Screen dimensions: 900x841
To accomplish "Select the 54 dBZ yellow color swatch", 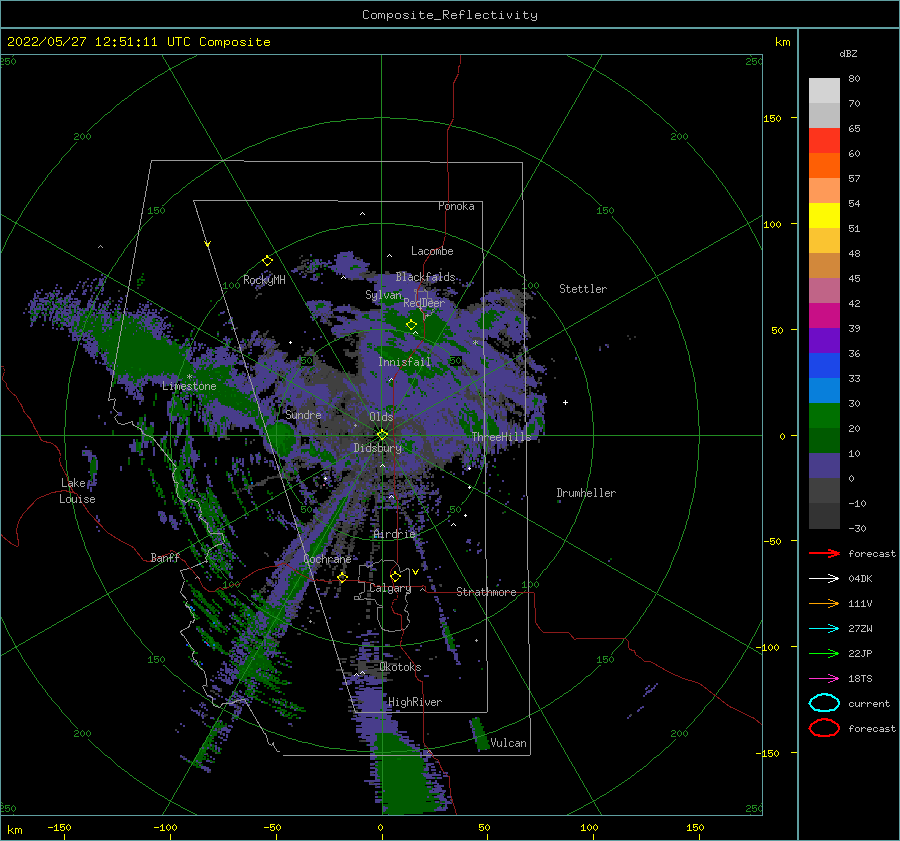I will (824, 215).
